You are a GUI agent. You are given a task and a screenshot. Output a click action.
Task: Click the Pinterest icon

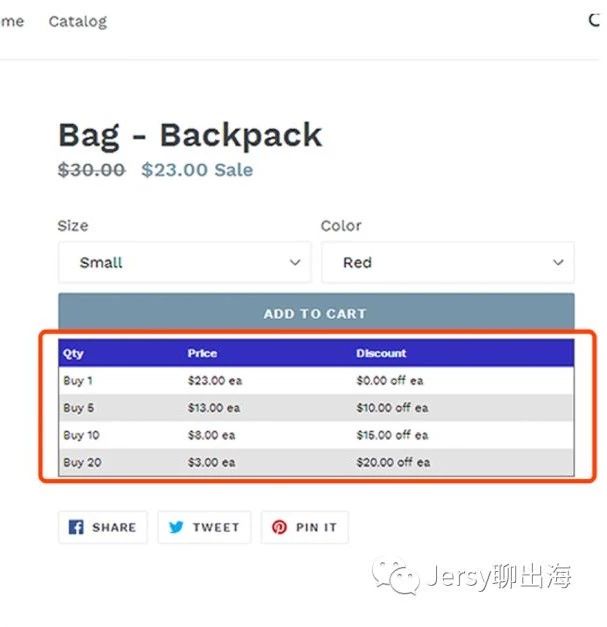pyautogui.click(x=279, y=527)
